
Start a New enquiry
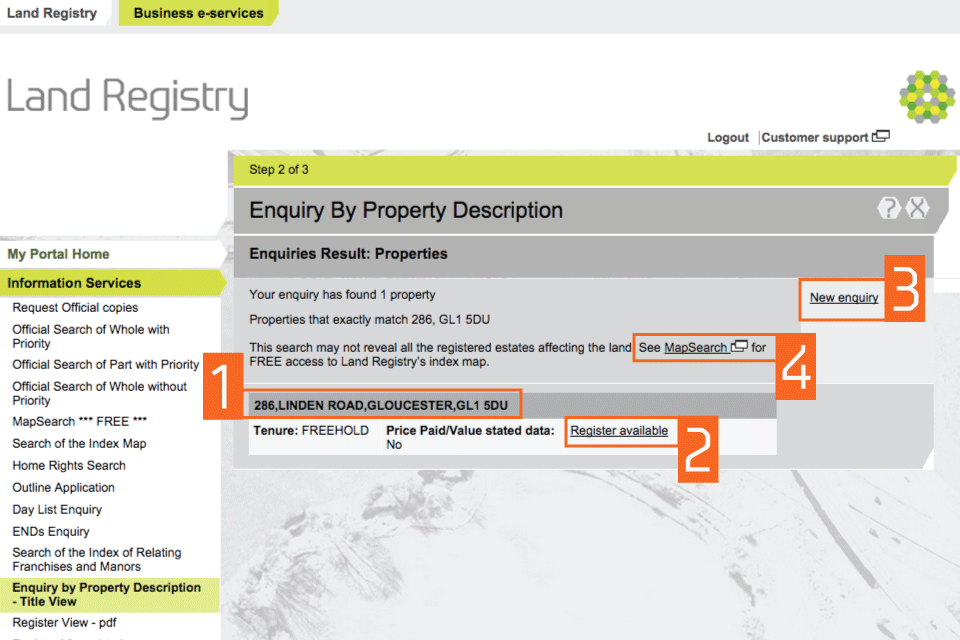843,297
